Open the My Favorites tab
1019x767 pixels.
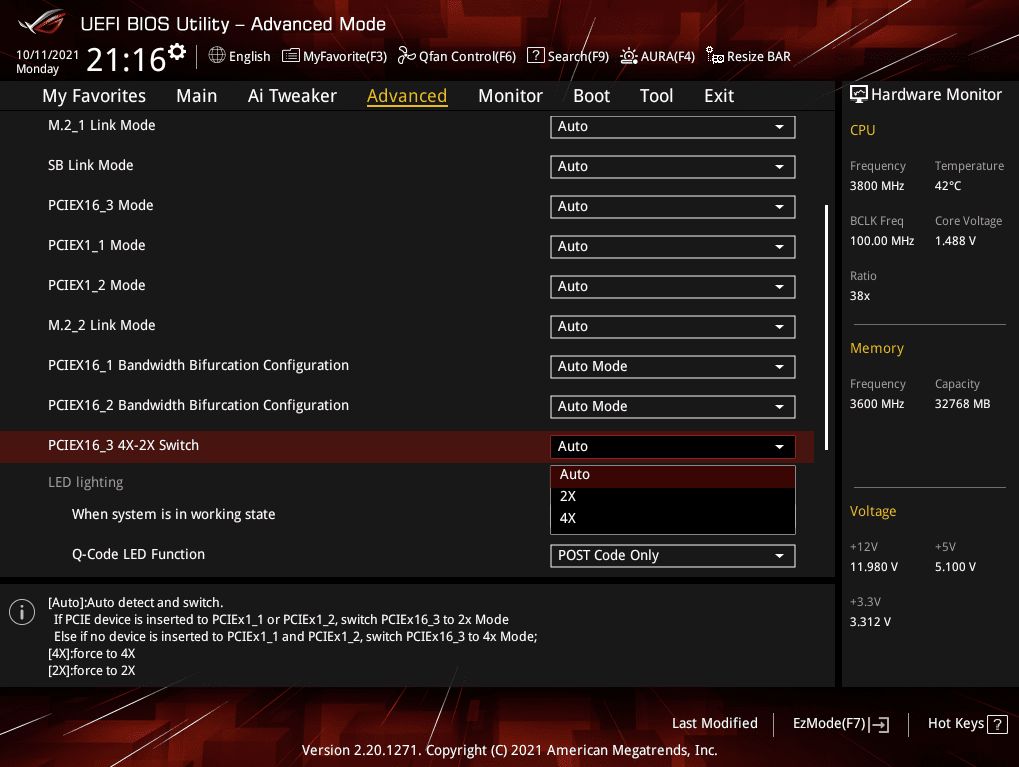pyautogui.click(x=94, y=96)
